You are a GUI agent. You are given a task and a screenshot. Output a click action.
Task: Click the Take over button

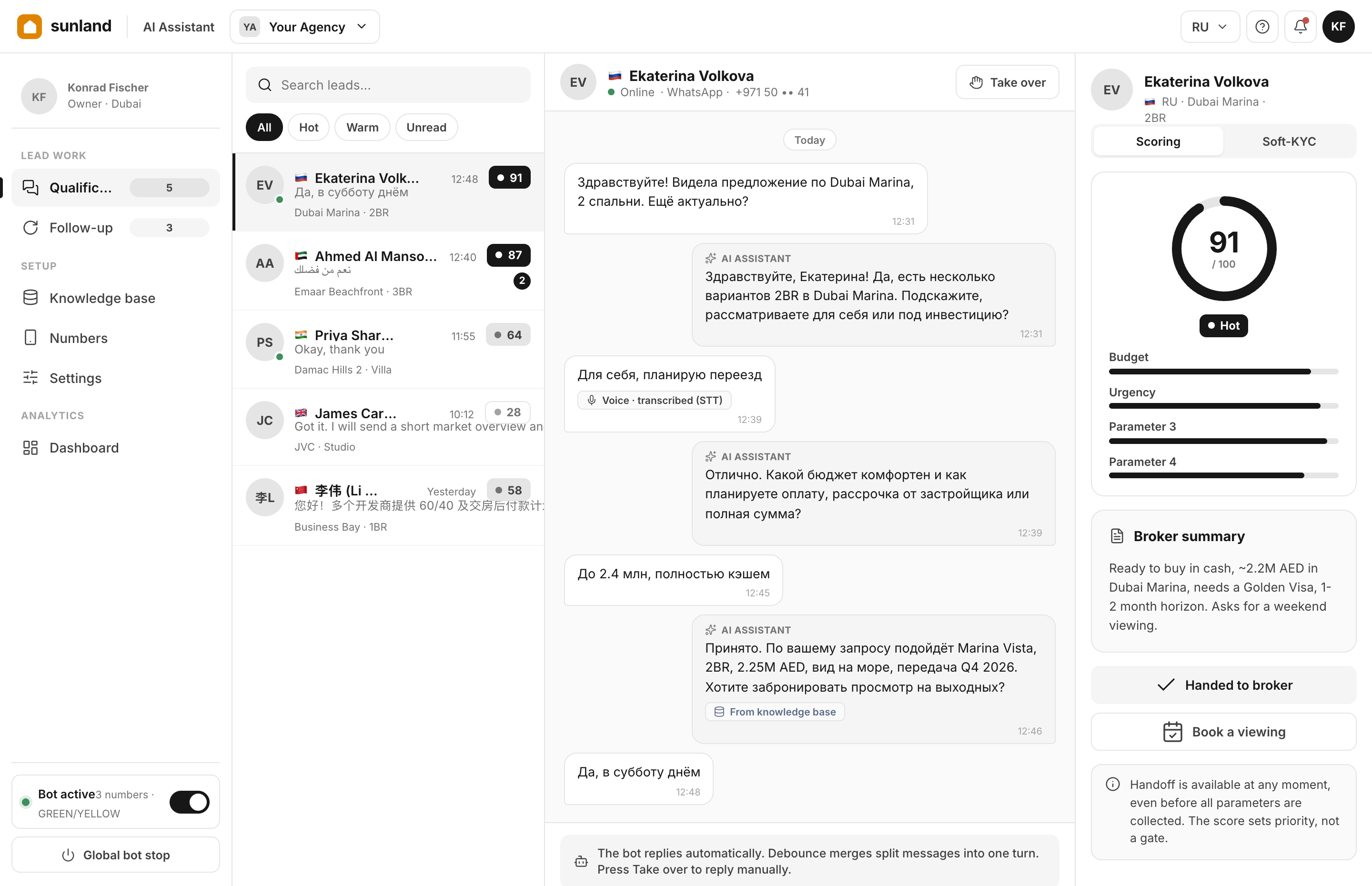coord(1007,82)
